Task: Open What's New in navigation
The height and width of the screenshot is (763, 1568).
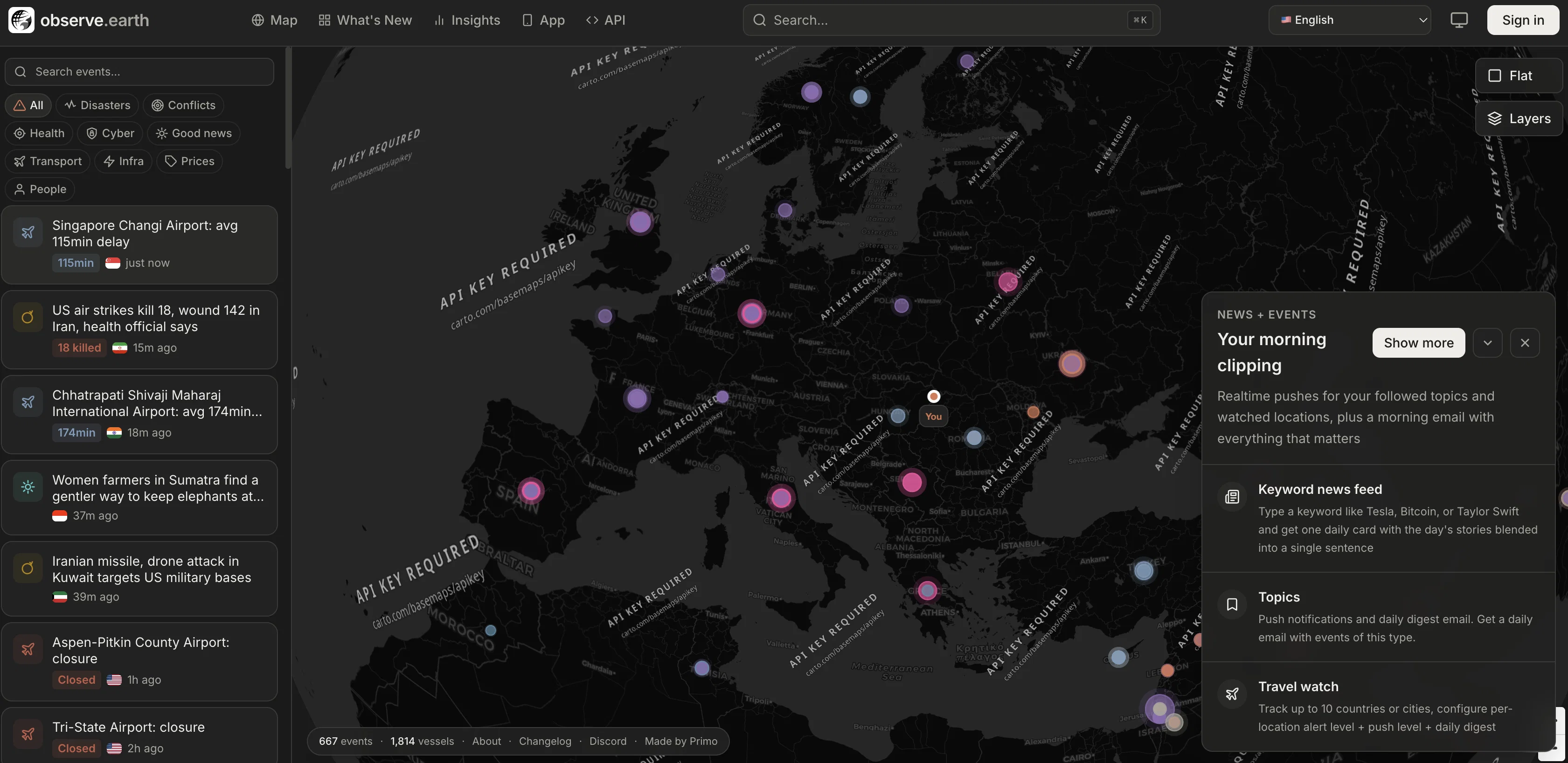Action: 365,20
